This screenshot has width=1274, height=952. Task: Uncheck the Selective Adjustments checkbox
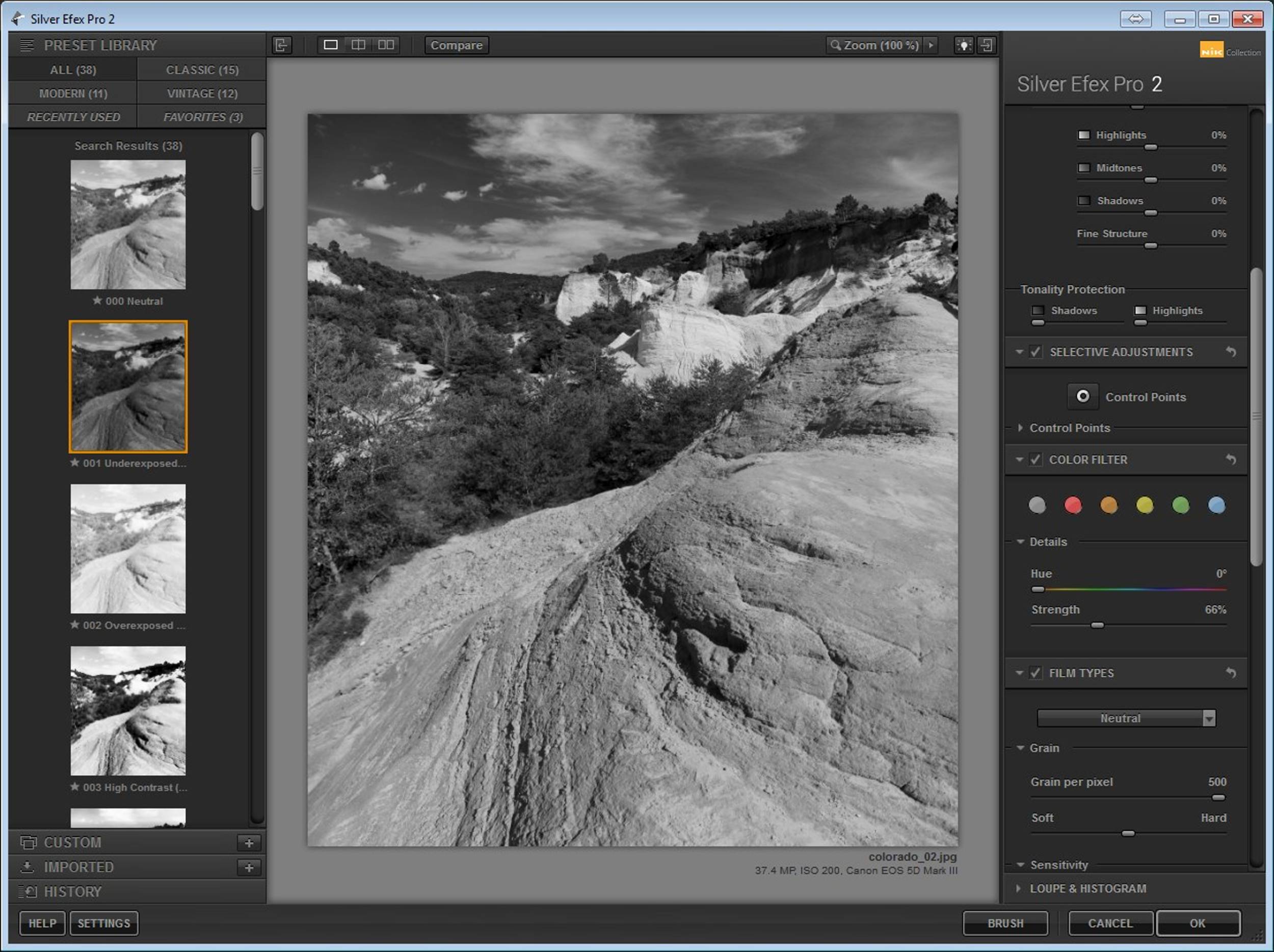tap(1036, 352)
